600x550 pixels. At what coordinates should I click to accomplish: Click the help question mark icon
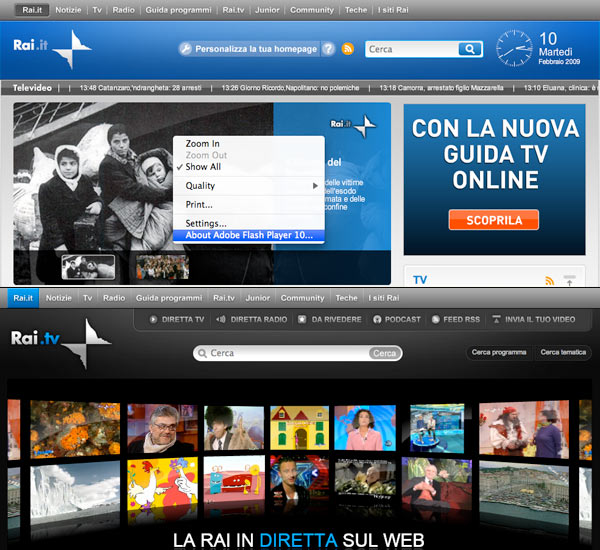pyautogui.click(x=331, y=49)
